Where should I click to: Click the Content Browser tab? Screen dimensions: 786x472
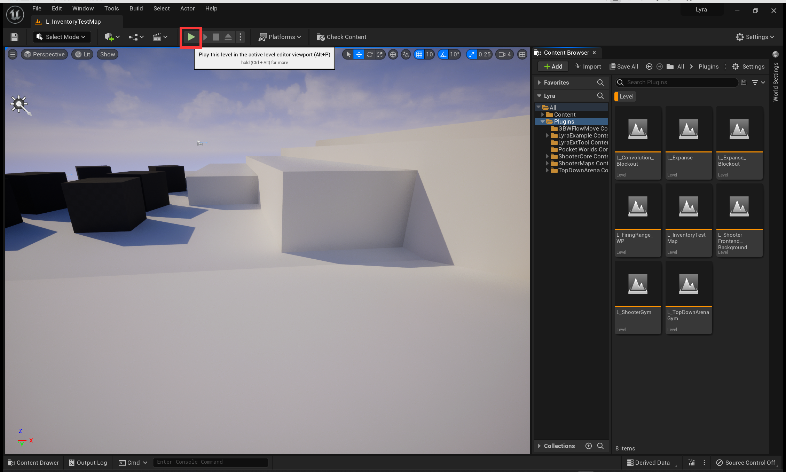565,53
